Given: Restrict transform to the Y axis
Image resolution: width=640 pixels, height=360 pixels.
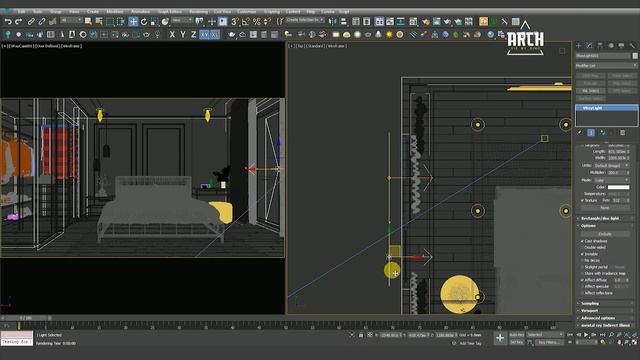Looking at the screenshot, I should [x=182, y=35].
